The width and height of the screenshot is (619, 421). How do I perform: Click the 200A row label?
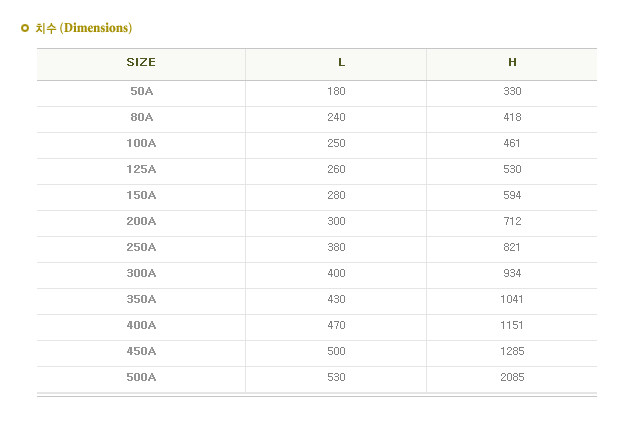coord(141,222)
